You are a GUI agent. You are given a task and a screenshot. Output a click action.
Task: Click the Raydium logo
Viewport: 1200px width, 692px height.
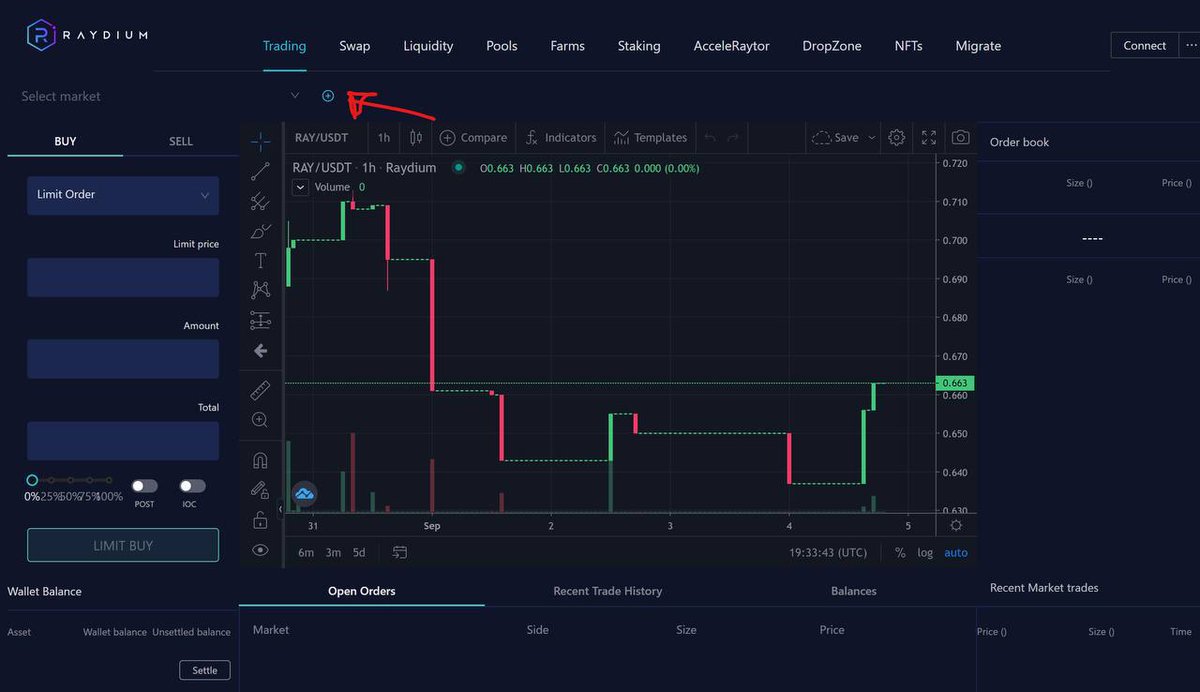coord(88,35)
